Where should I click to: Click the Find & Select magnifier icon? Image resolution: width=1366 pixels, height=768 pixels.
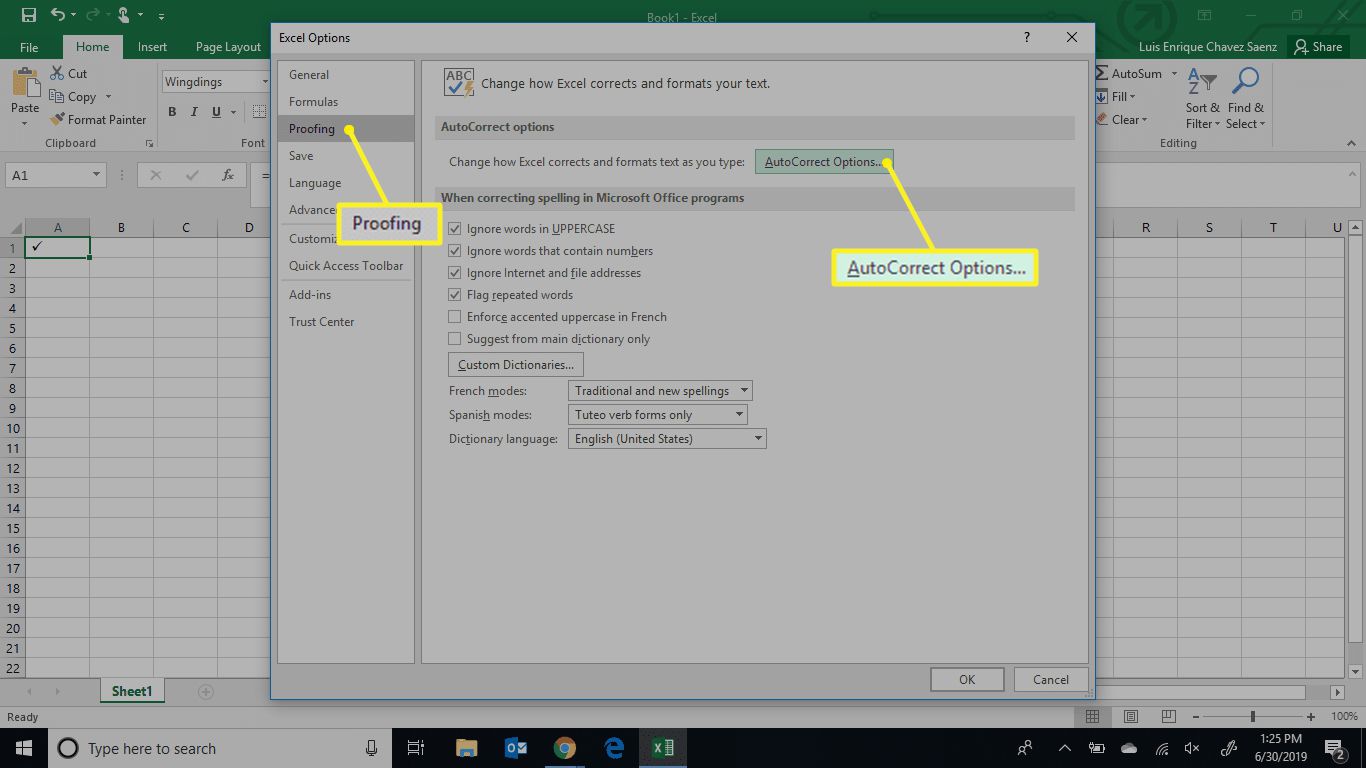click(1245, 82)
